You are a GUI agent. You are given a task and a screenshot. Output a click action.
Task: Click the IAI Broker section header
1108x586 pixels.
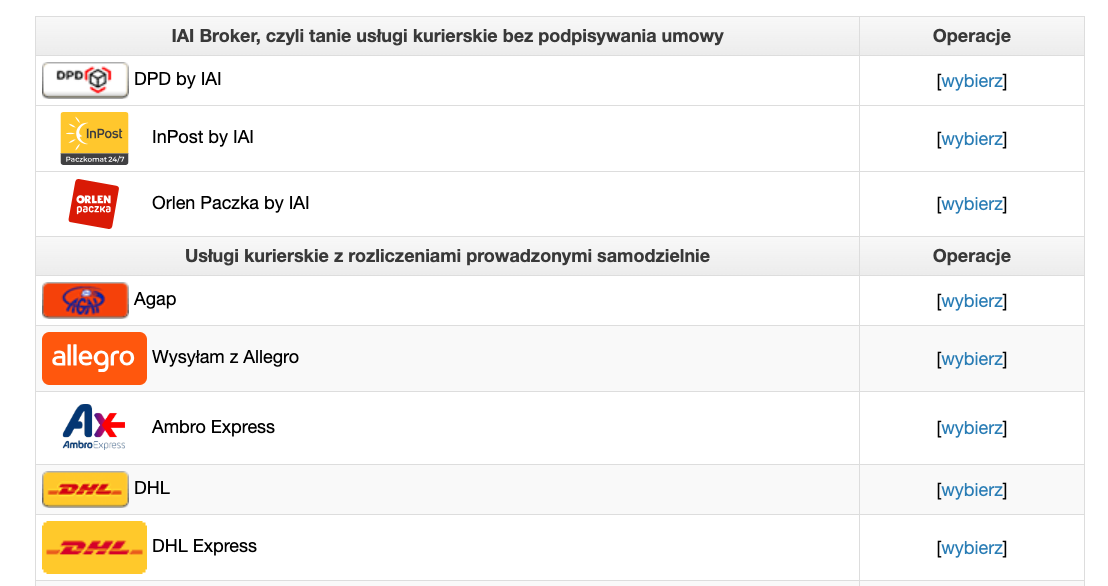coord(447,36)
